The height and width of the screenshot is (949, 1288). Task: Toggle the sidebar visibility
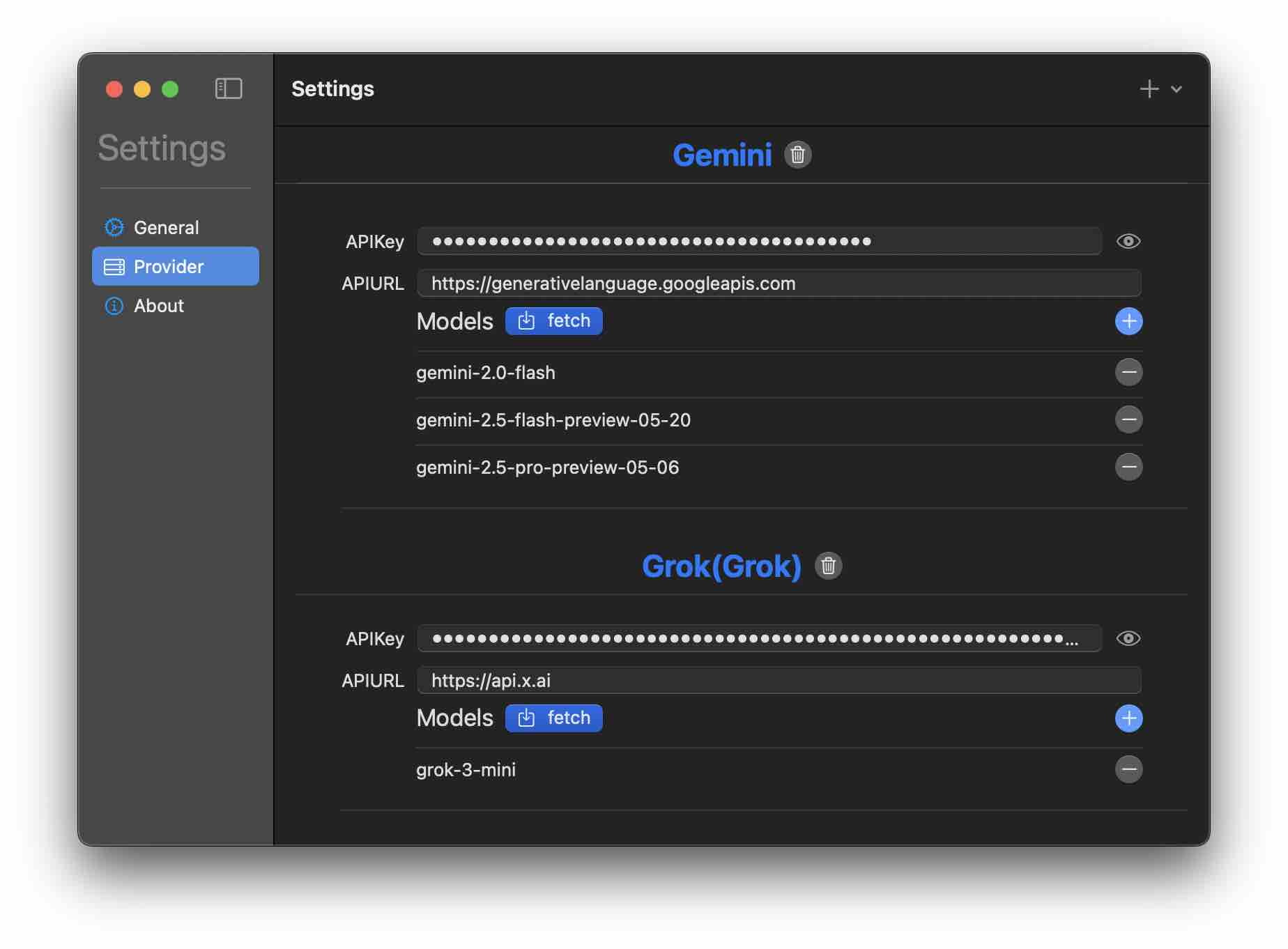coord(229,88)
